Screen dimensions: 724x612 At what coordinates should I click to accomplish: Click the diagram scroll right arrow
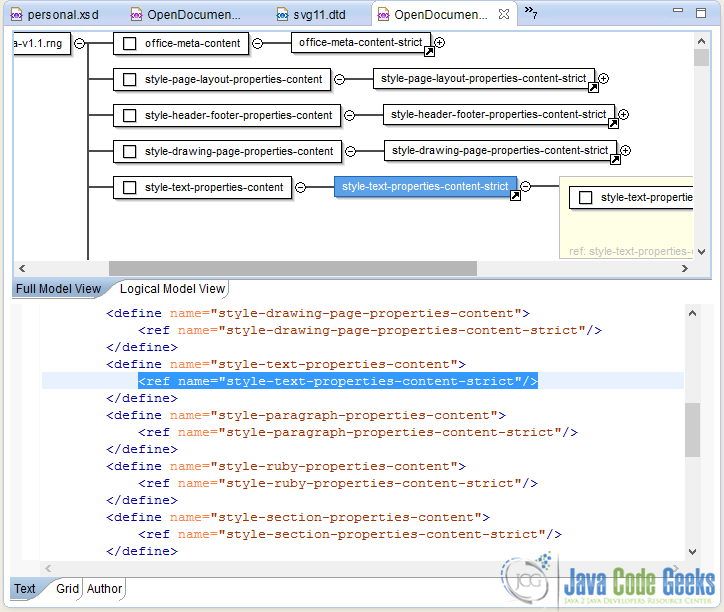click(685, 268)
